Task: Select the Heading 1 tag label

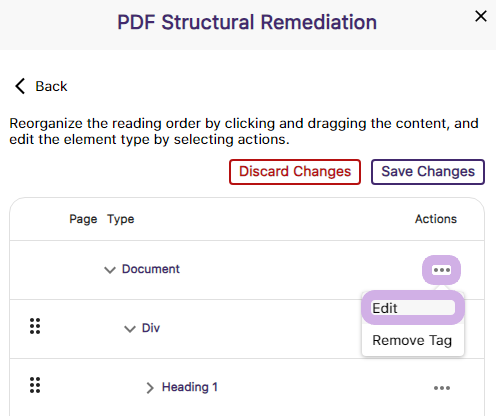Action: (x=190, y=387)
